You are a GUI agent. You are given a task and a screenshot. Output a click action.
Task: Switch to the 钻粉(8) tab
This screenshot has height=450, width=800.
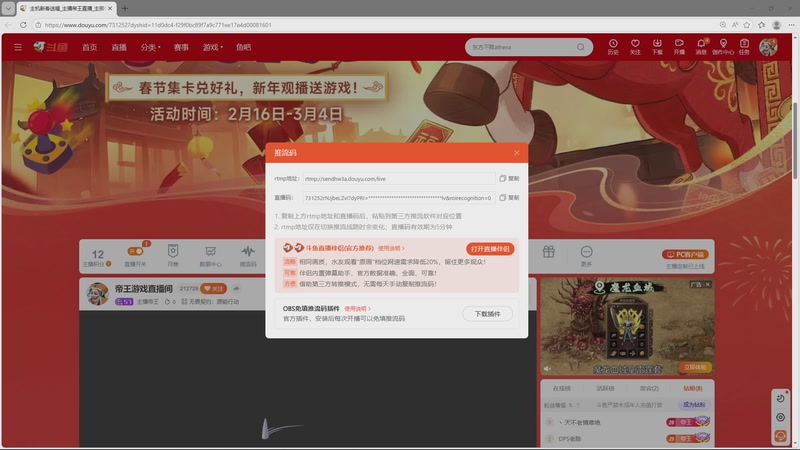(692, 388)
